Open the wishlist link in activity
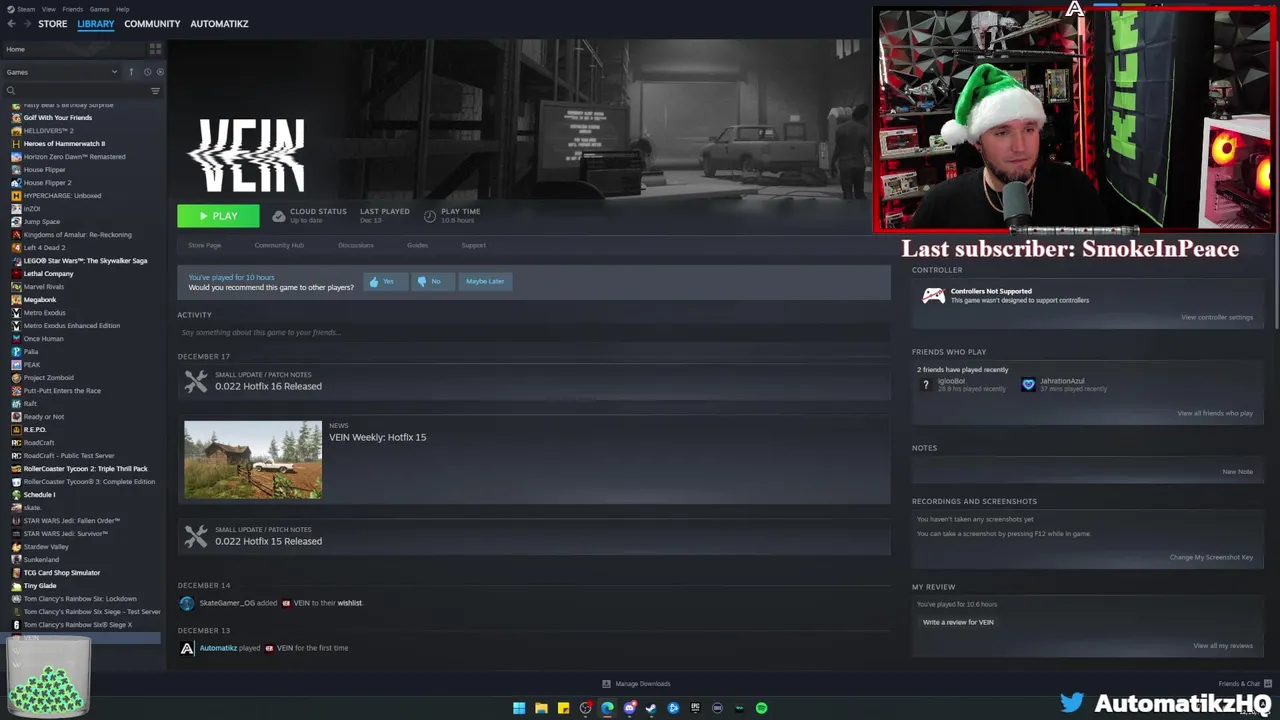 (x=350, y=603)
